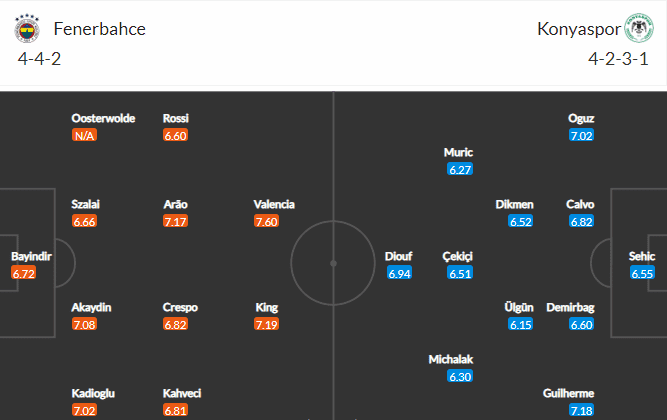The image size is (667, 420).
Task: Click Demirbag's 6.60 rating badge
Action: click(x=581, y=324)
